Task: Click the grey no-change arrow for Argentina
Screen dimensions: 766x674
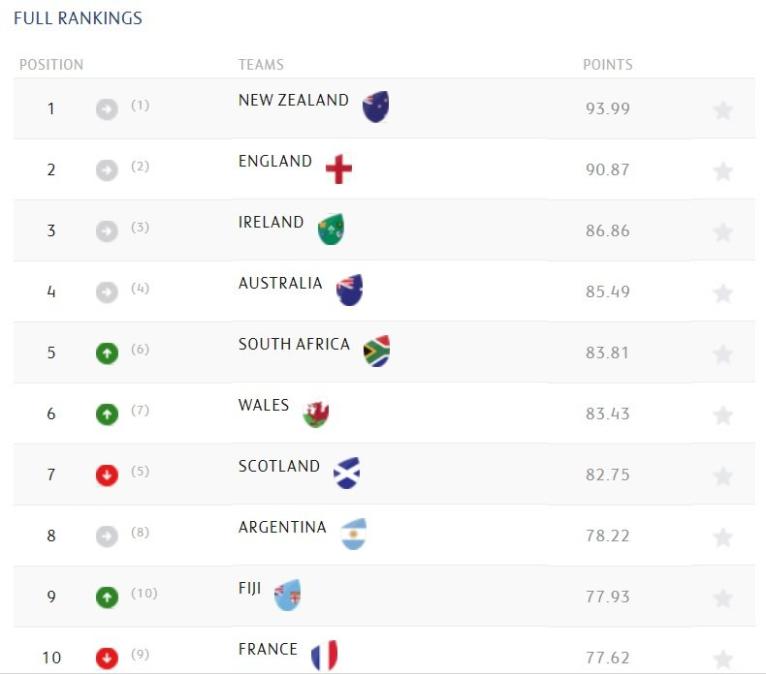Action: click(x=107, y=536)
